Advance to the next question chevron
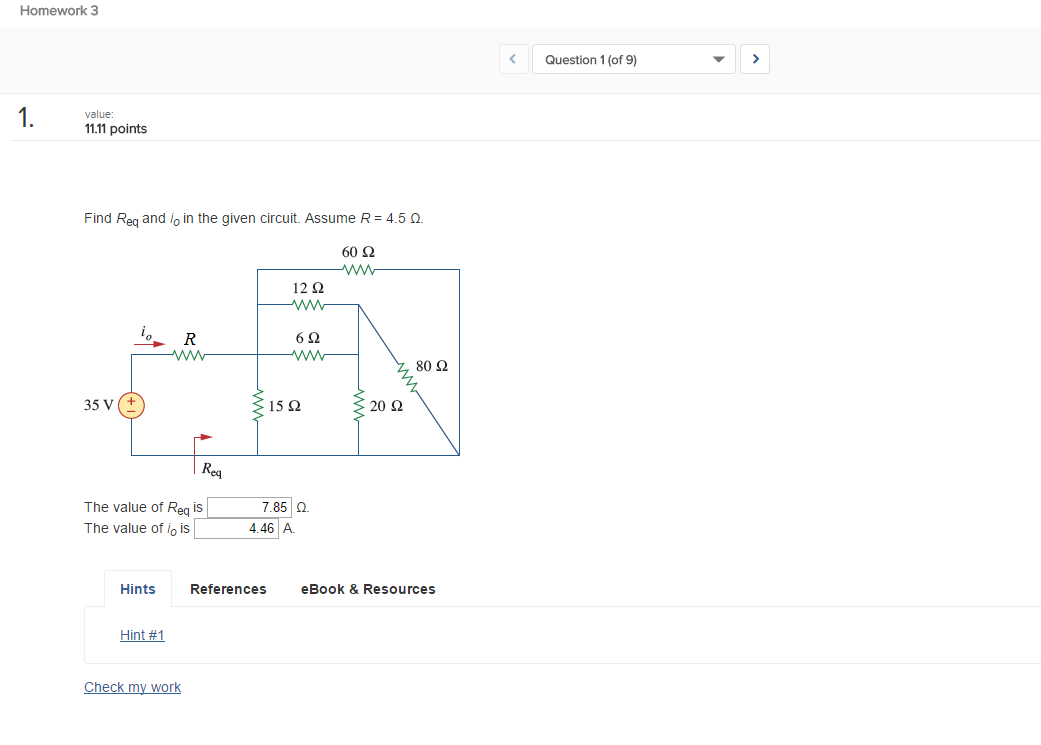The image size is (1041, 745). click(755, 59)
